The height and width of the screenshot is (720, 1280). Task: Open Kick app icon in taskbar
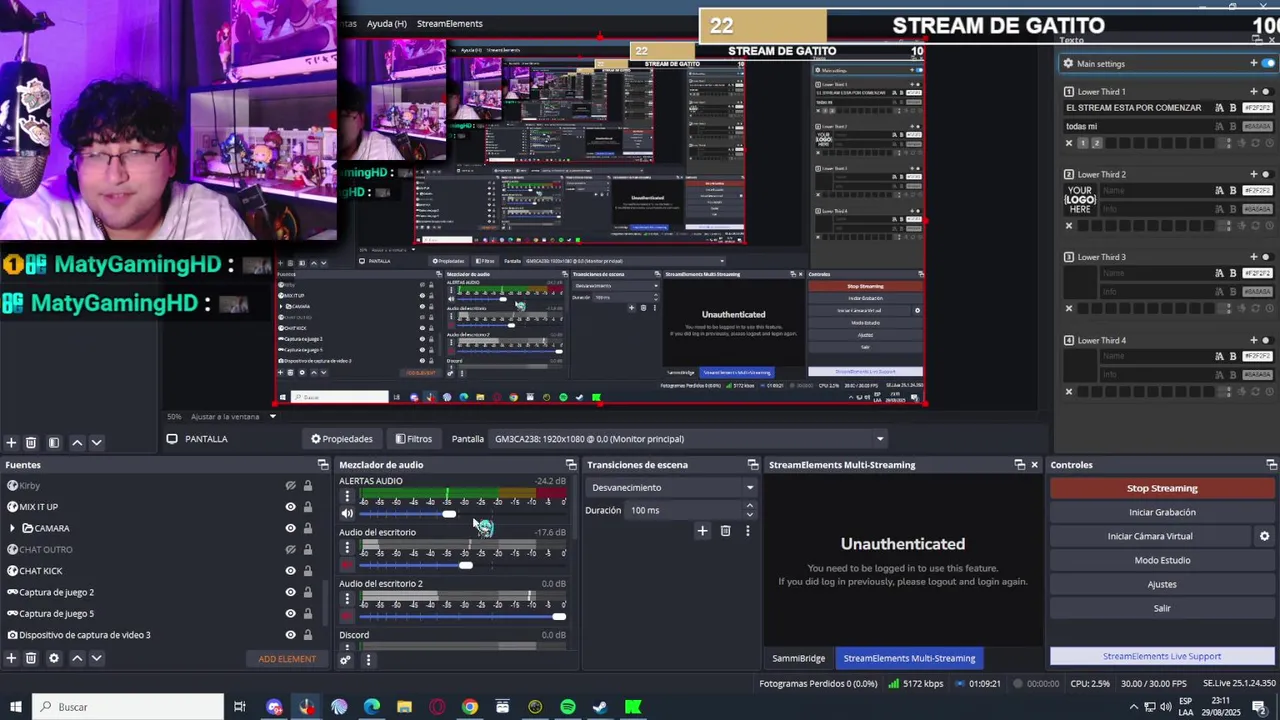coord(633,707)
